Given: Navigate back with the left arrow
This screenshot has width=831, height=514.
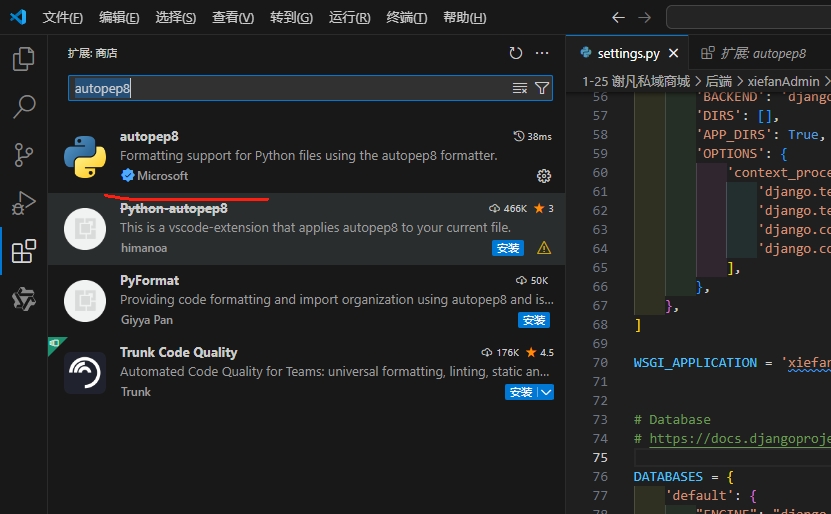Looking at the screenshot, I should (618, 17).
